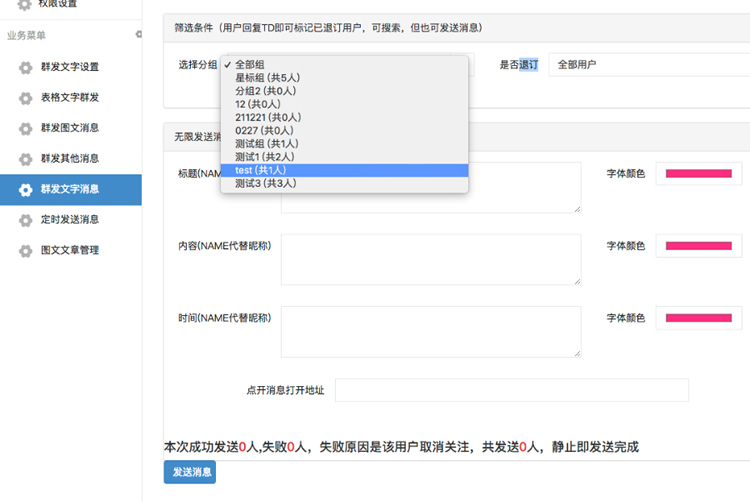750x502 pixels.
Task: Click the 内容(NAME代替昵称) text area
Action: [431, 260]
